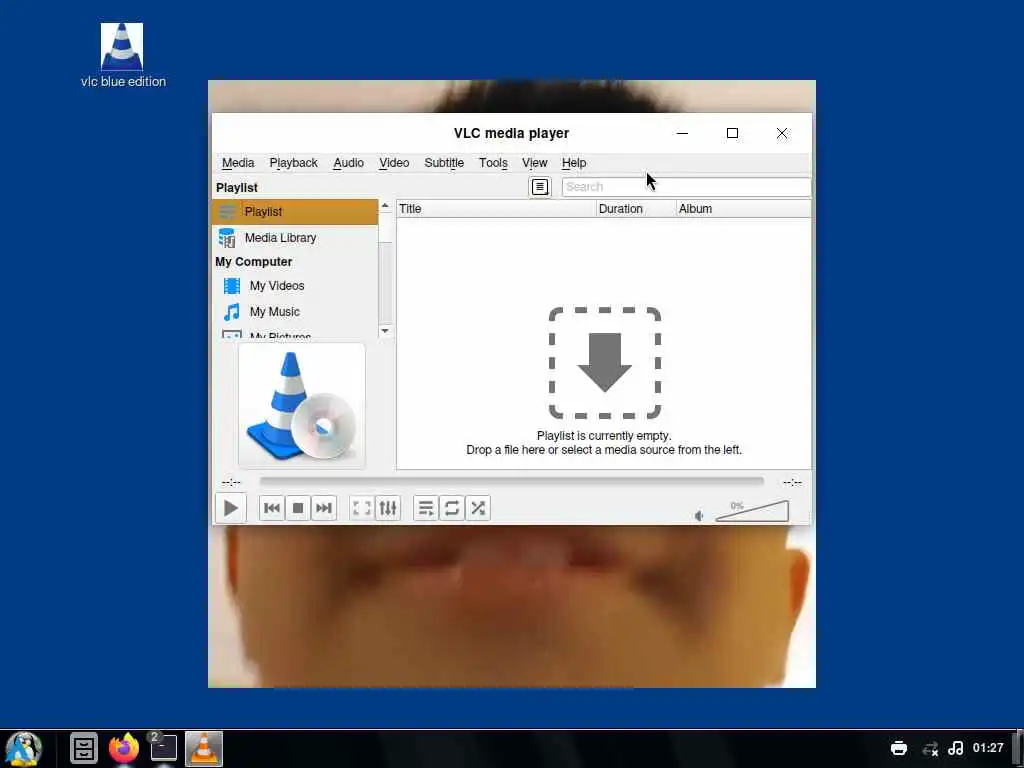The width and height of the screenshot is (1024, 768).
Task: Sort playlist by Album column
Action: point(744,209)
